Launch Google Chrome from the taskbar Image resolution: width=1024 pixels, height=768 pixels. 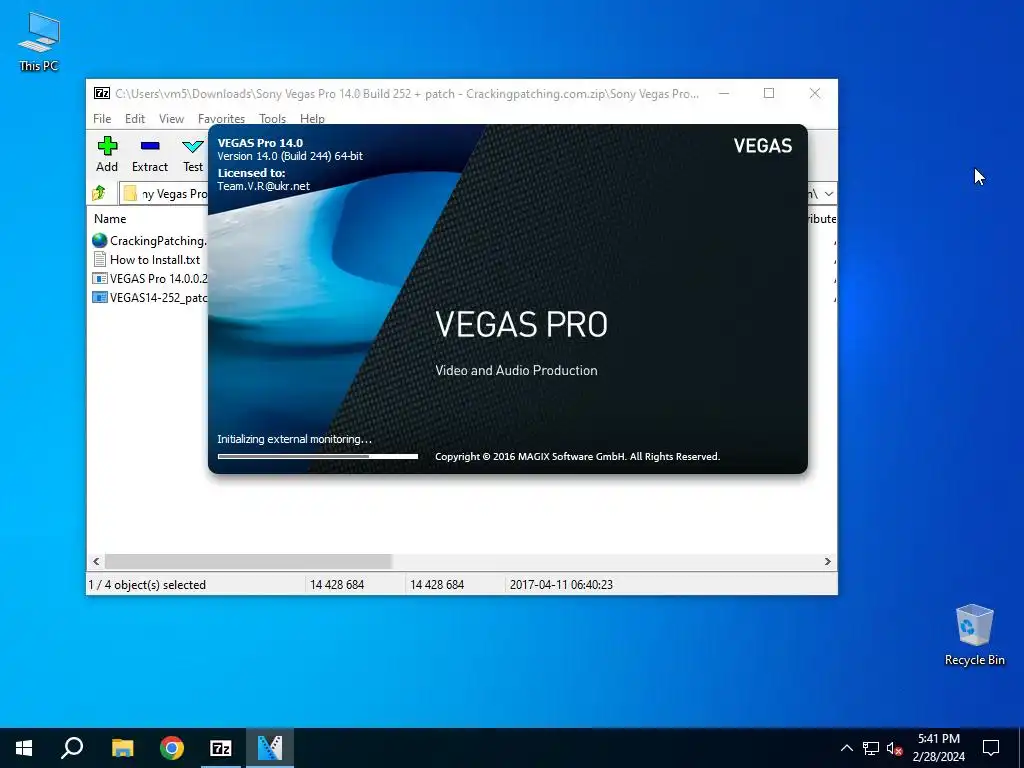coord(172,748)
